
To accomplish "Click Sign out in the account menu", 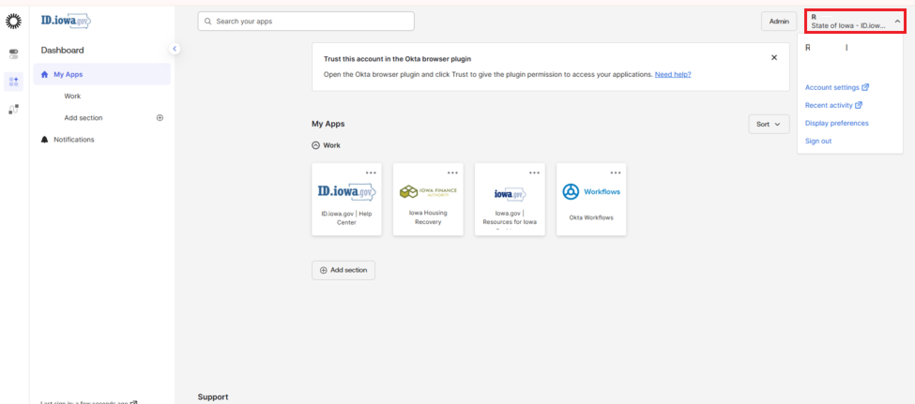I will click(x=818, y=141).
